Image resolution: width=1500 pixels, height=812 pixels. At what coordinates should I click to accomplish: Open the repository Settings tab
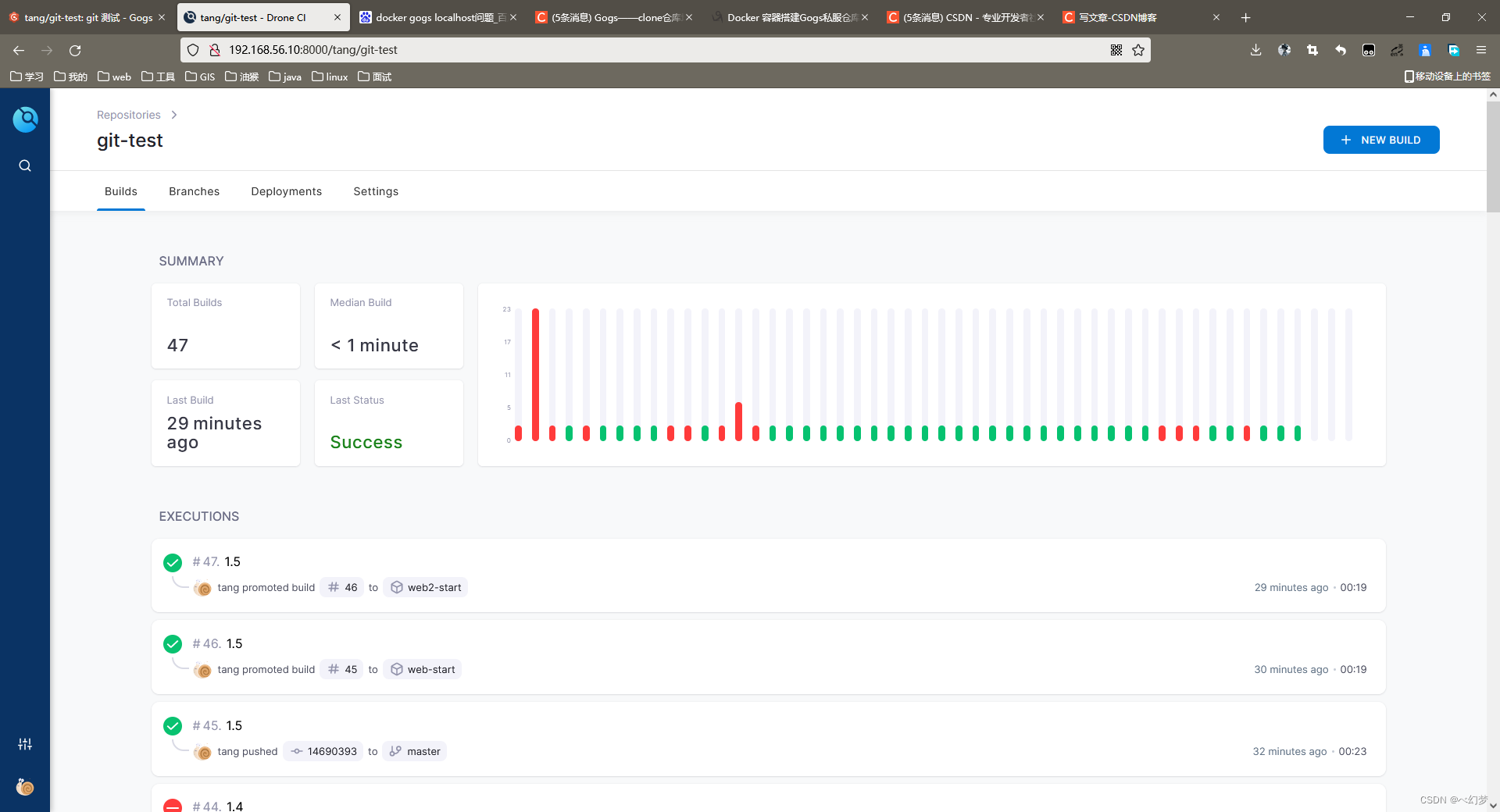(x=376, y=191)
